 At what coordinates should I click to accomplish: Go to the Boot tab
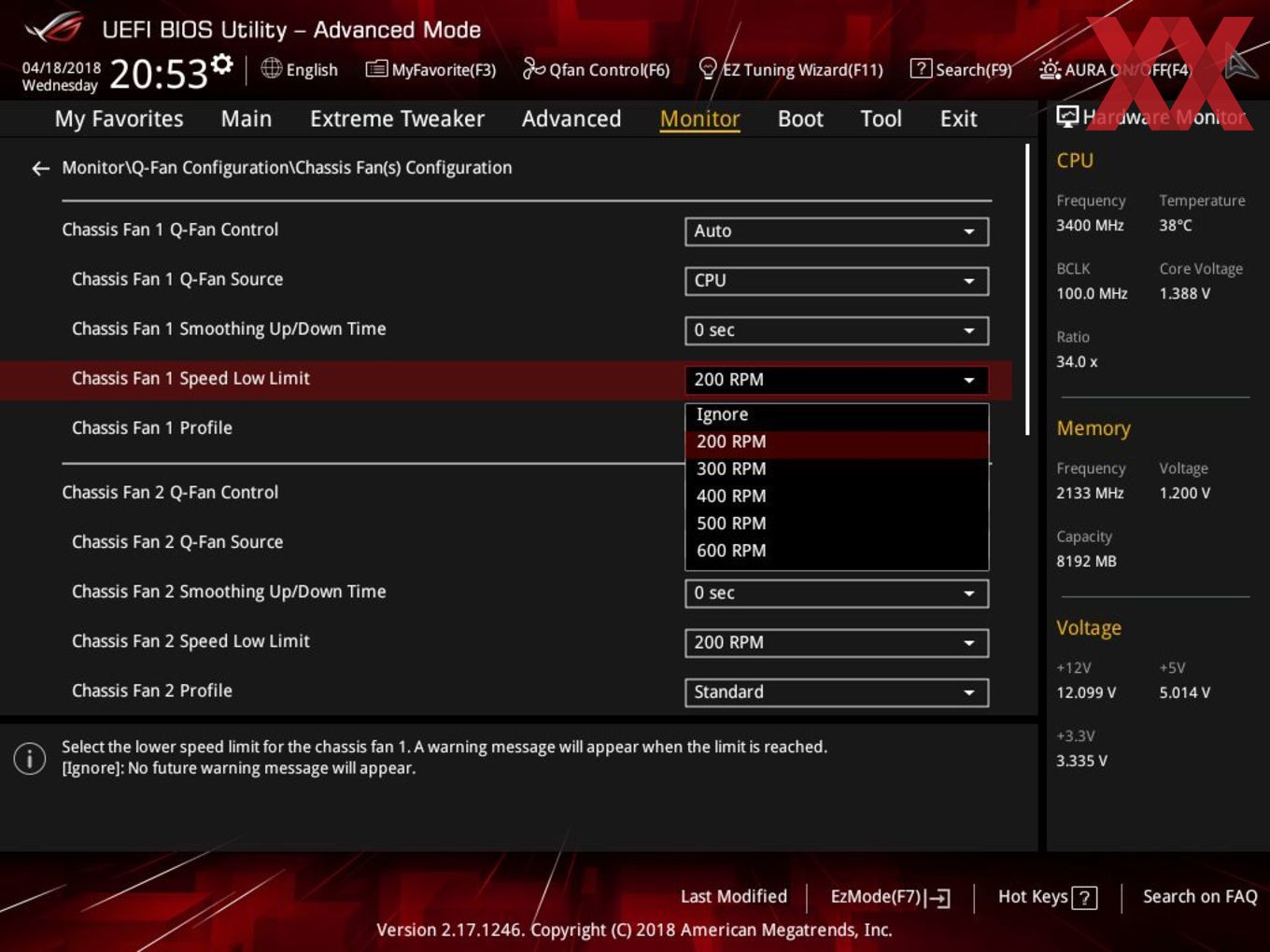coord(800,119)
